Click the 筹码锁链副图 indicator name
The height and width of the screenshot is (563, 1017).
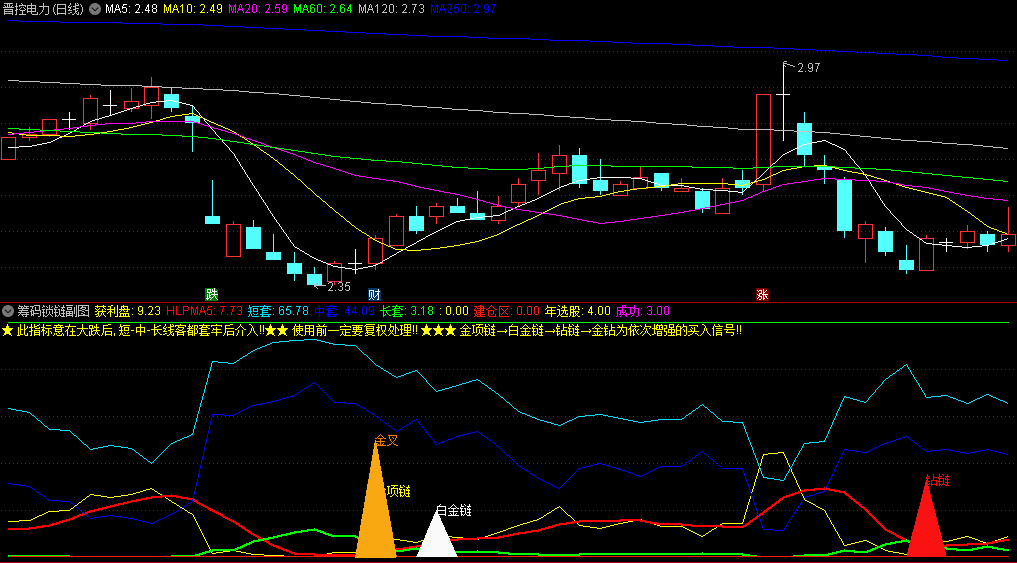[x=54, y=311]
